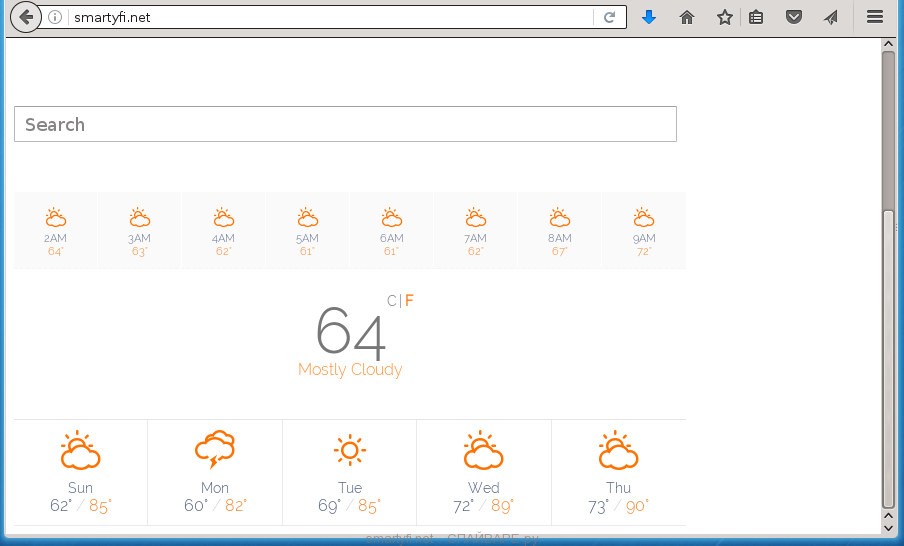Click the large 64 current temperature
The image size is (904, 546).
click(351, 332)
